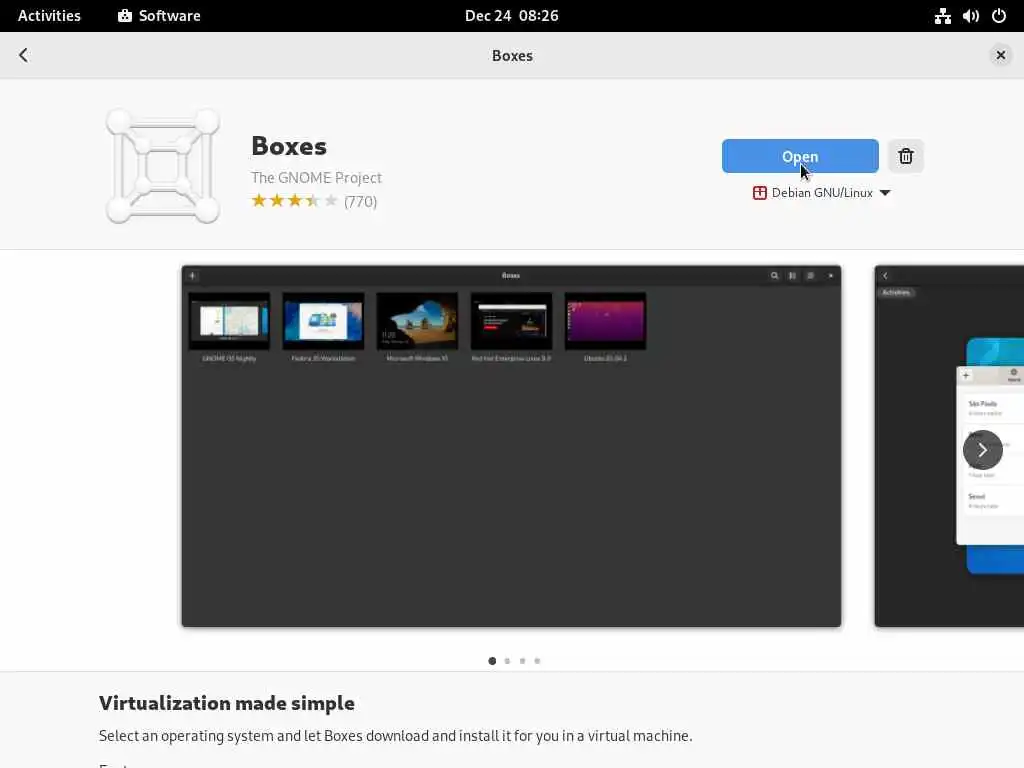Image resolution: width=1024 pixels, height=768 pixels.
Task: Open the Boxes application
Action: [x=799, y=156]
